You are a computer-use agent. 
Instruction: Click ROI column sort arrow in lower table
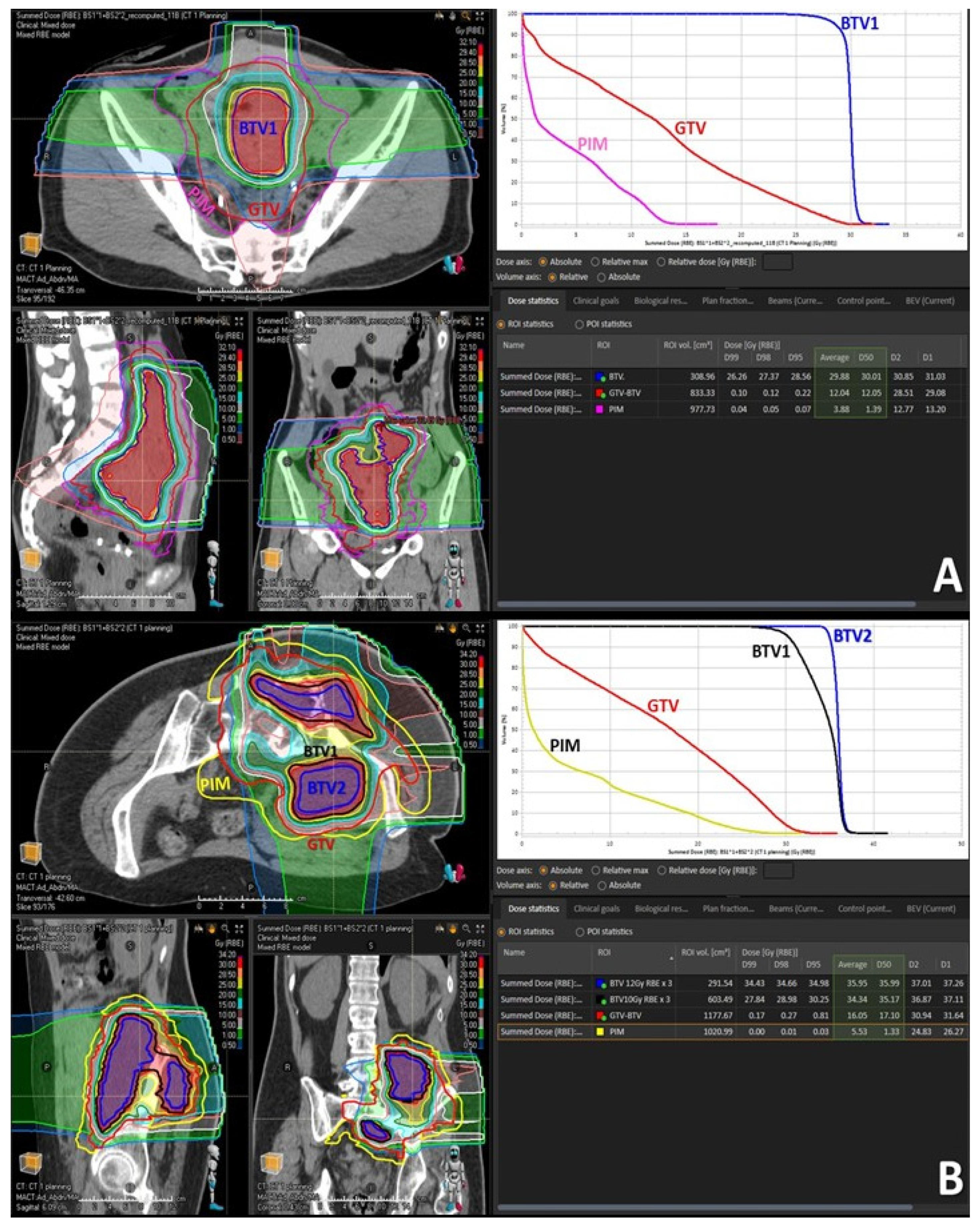671,958
